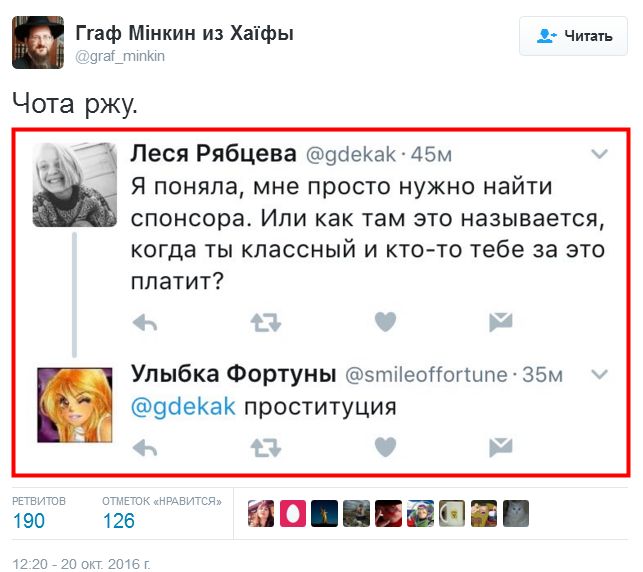Image resolution: width=643 pixels, height=572 pixels.
Task: Send Леся Рябцева's tweet by direct message
Action: [x=500, y=321]
